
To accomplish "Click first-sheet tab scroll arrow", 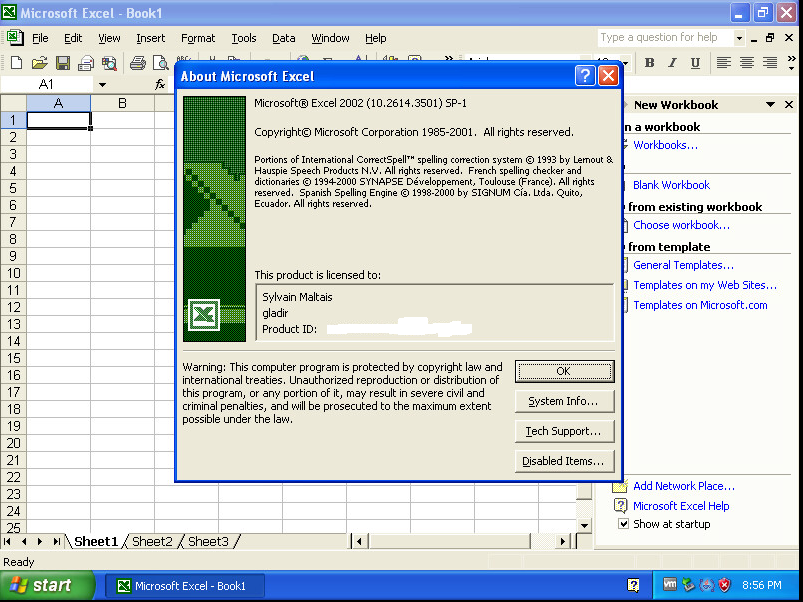I will pos(8,541).
